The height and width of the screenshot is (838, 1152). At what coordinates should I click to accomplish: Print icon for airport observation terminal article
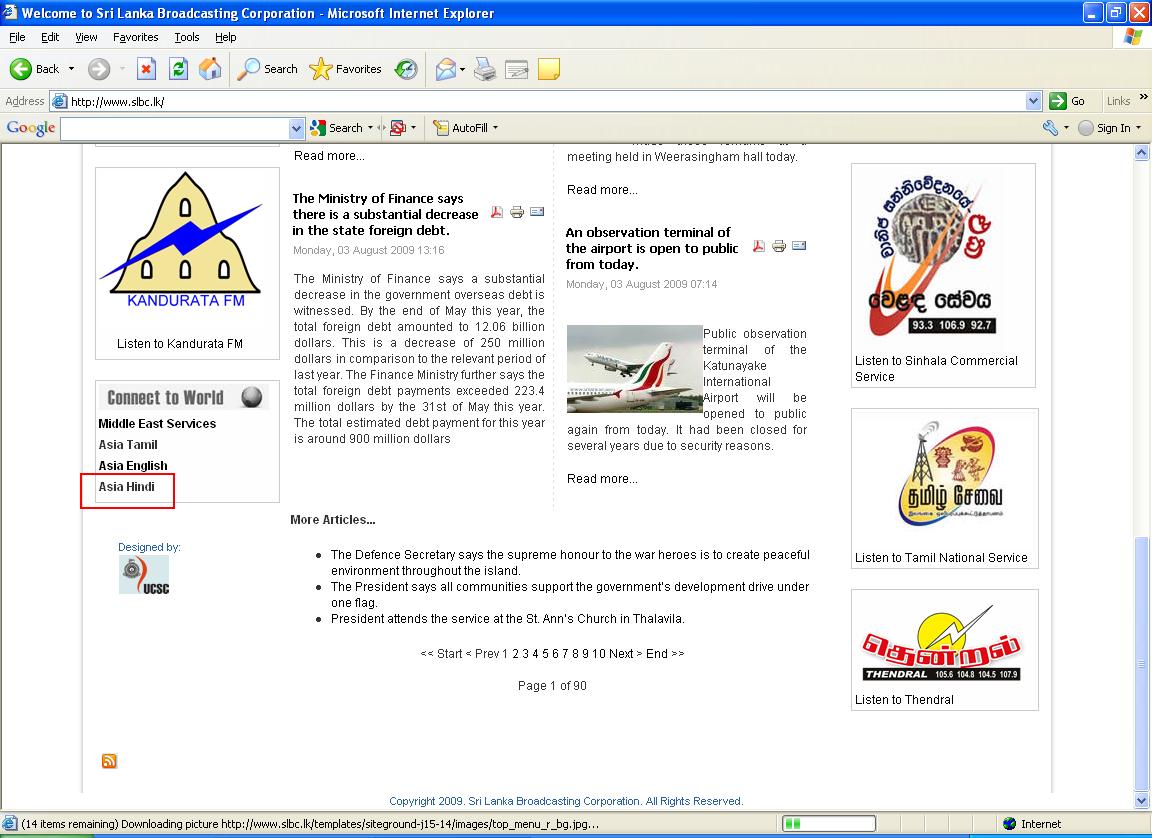click(x=779, y=246)
